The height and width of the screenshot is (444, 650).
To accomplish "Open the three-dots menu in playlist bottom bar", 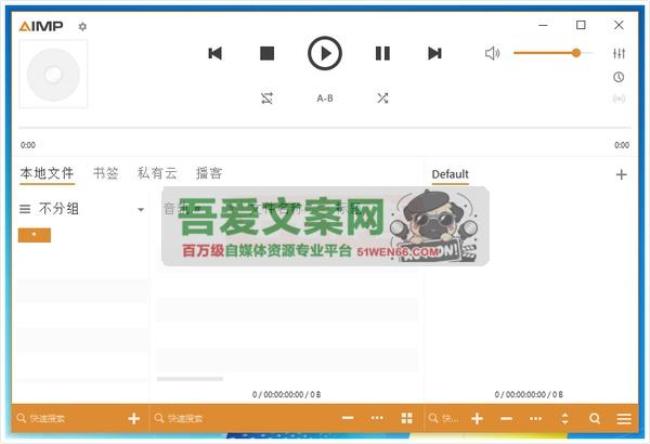I will click(x=536, y=418).
